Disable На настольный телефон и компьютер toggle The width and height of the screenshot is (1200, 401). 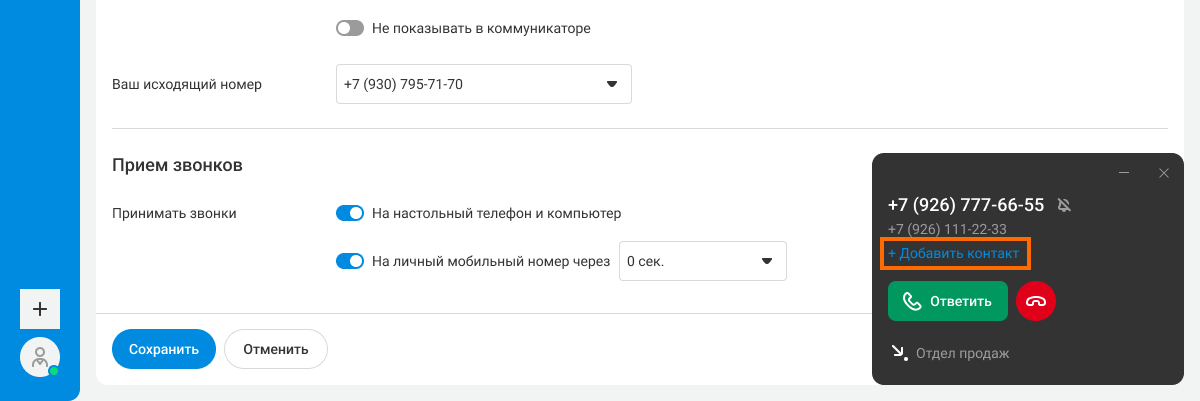click(349, 213)
